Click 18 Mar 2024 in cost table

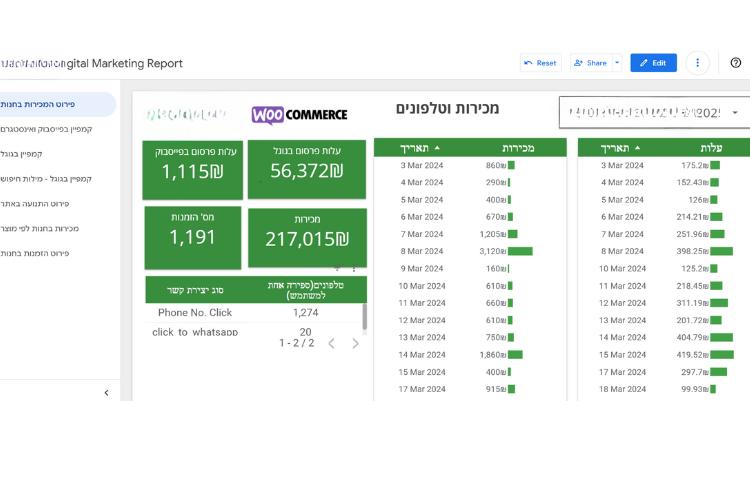(x=622, y=389)
